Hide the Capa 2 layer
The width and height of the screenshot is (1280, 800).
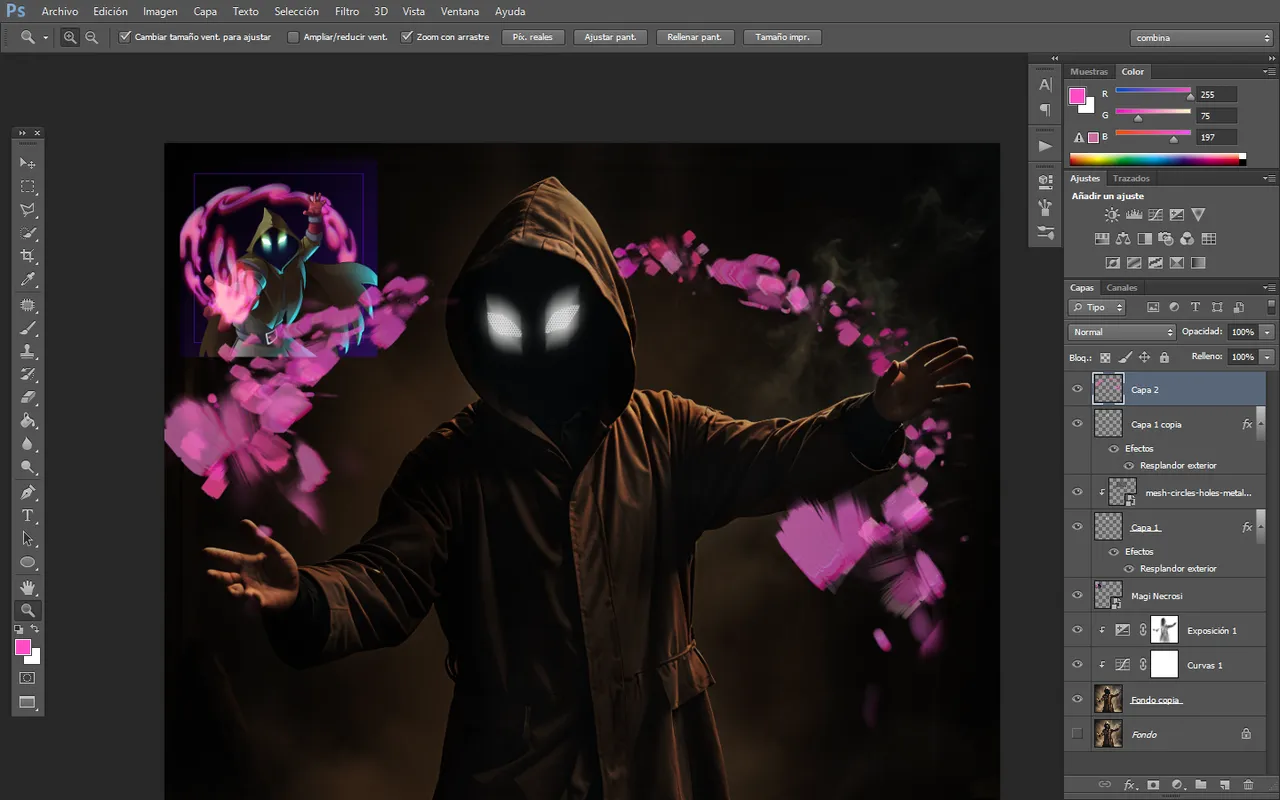coord(1077,389)
